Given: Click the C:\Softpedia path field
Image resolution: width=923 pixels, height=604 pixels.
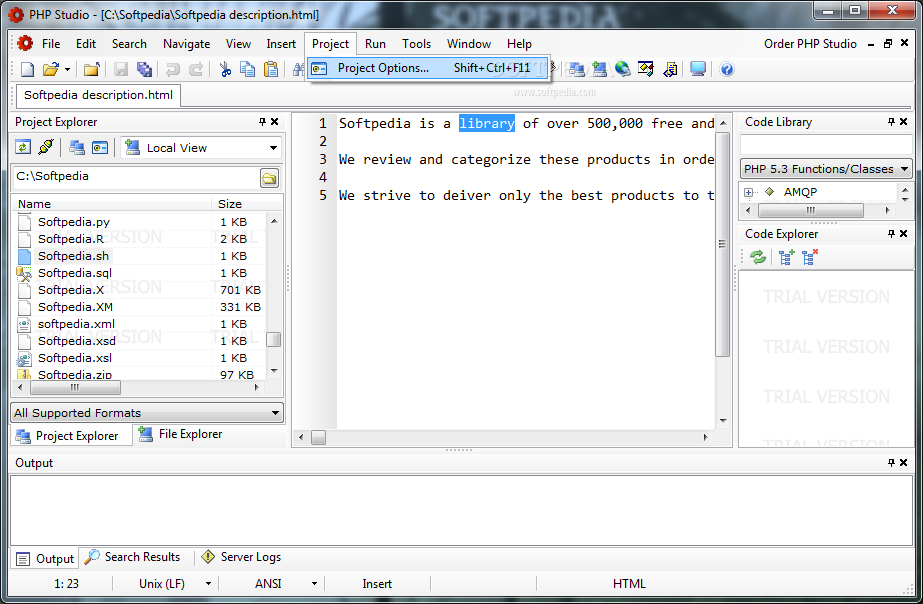Looking at the screenshot, I should tap(135, 177).
